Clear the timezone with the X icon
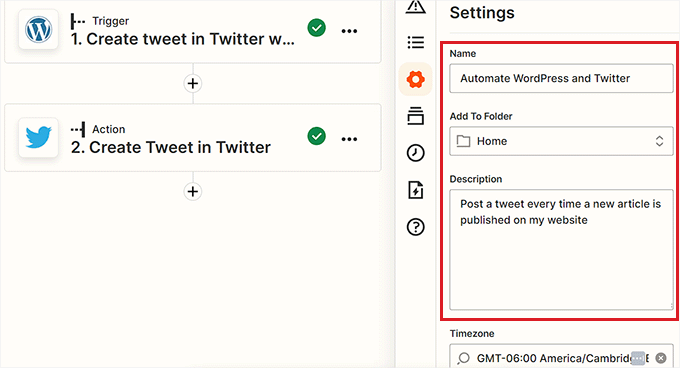 tap(661, 358)
